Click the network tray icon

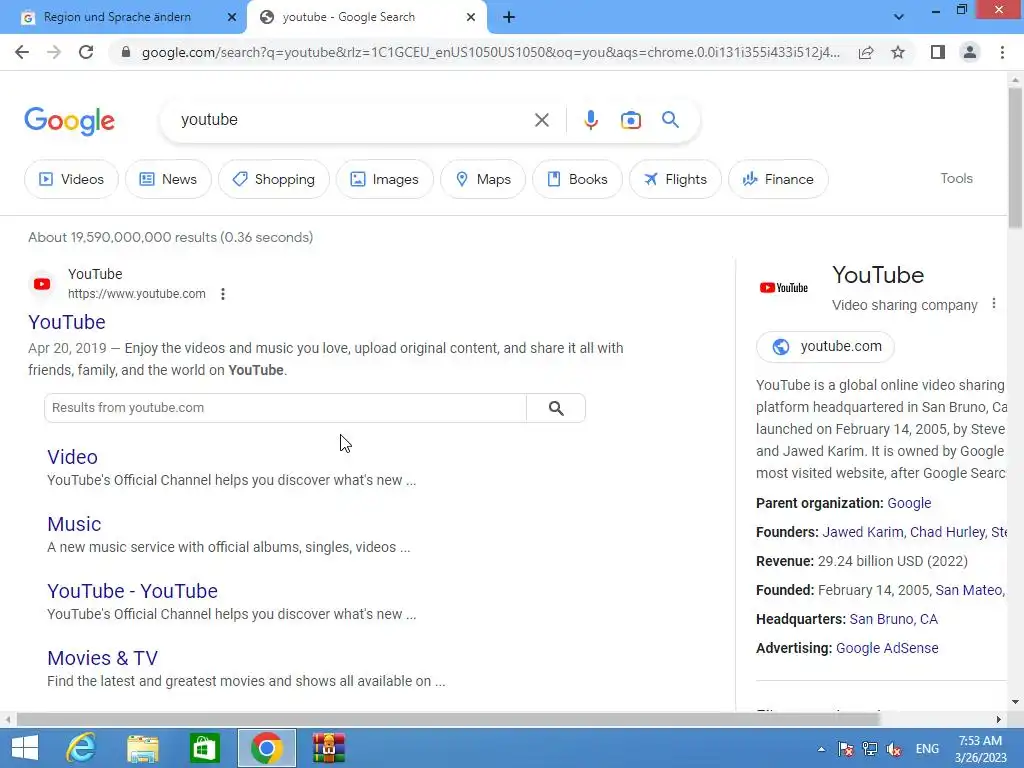869,749
